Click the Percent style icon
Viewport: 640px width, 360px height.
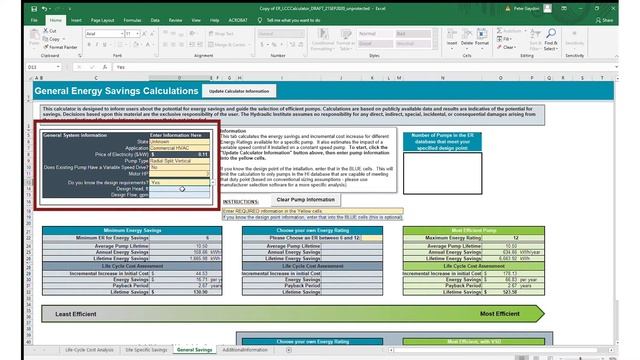(274, 44)
